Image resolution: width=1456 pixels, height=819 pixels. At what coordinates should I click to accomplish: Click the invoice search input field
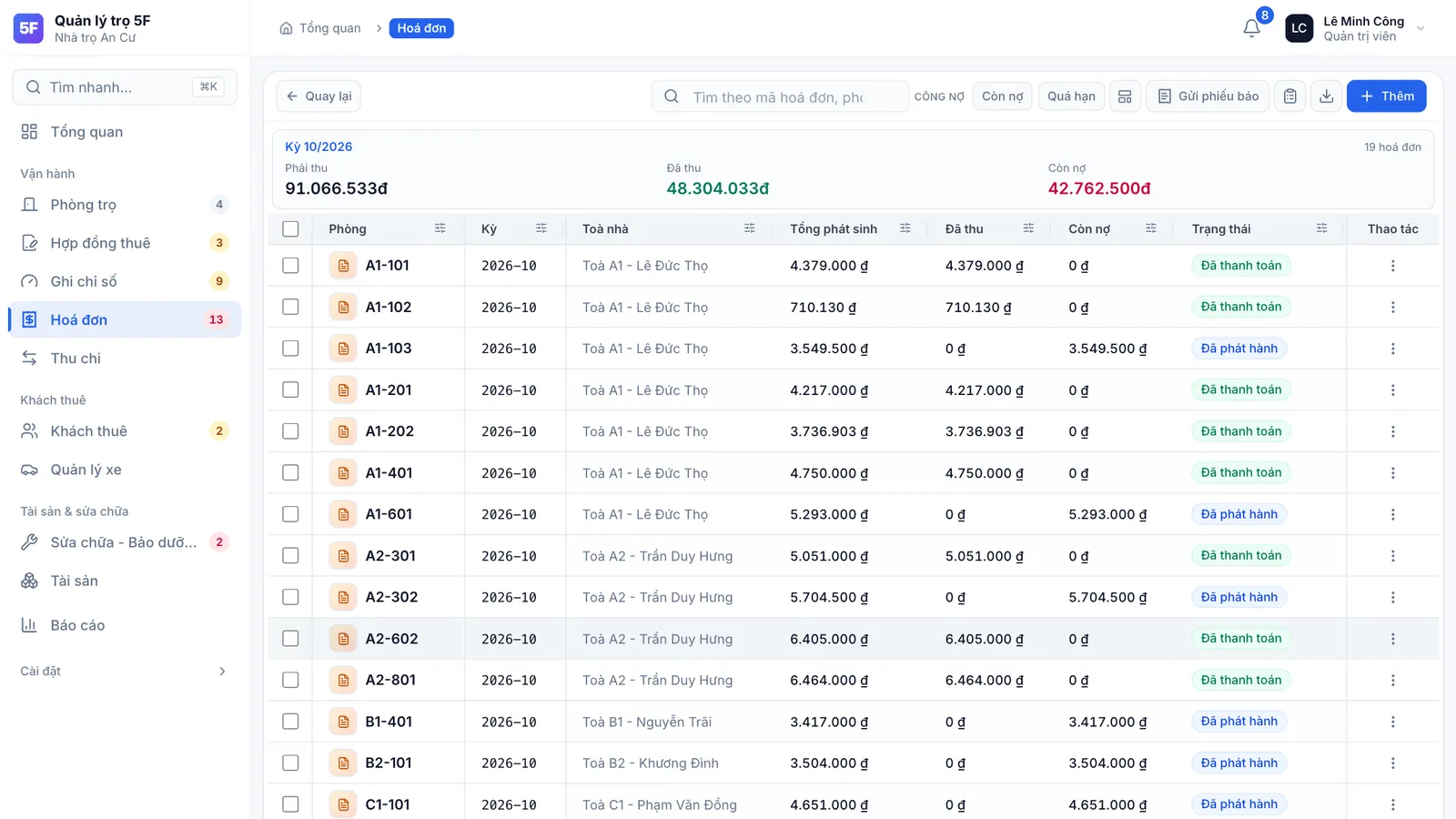pos(780,96)
